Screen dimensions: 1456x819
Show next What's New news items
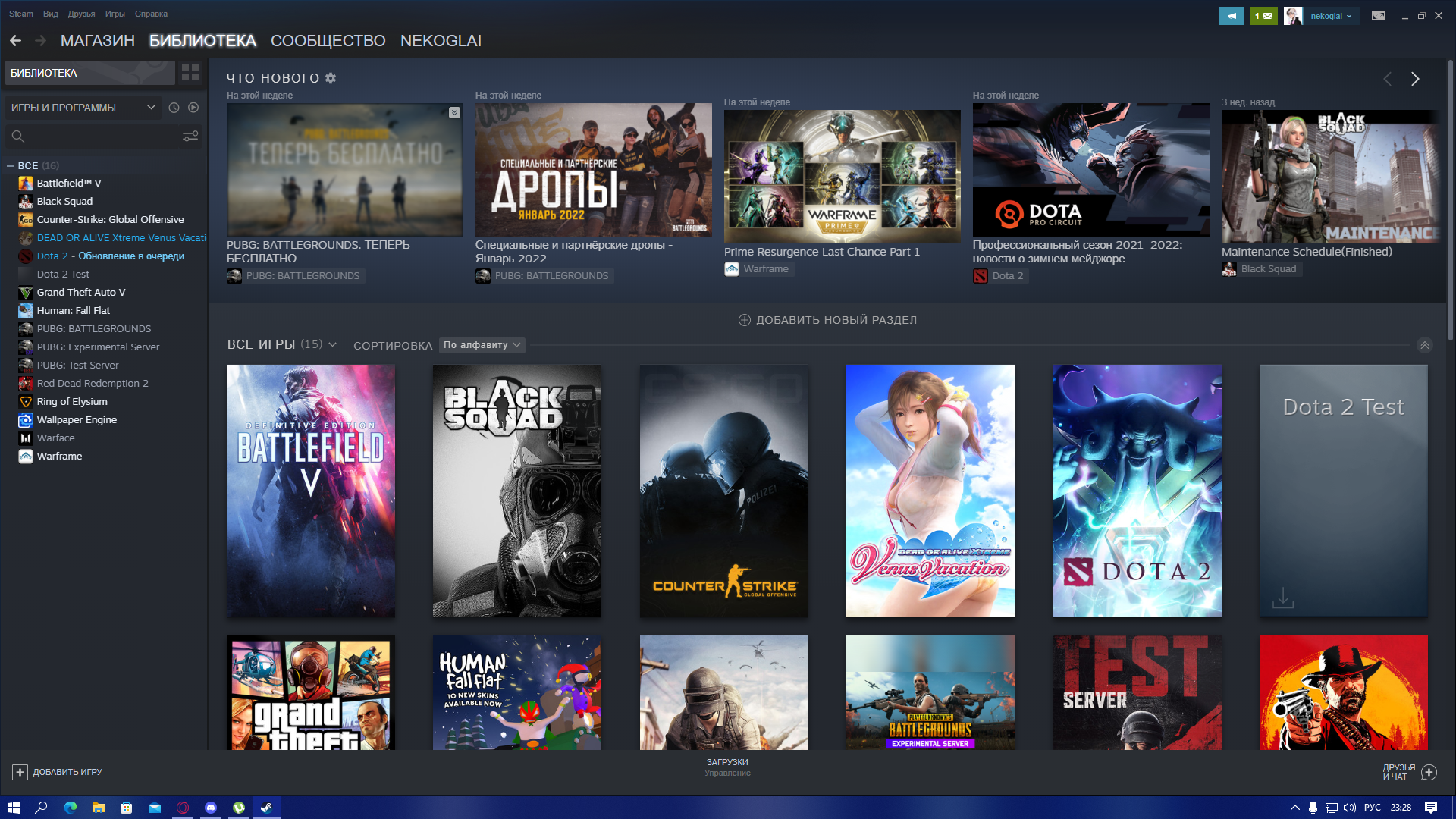pos(1415,79)
